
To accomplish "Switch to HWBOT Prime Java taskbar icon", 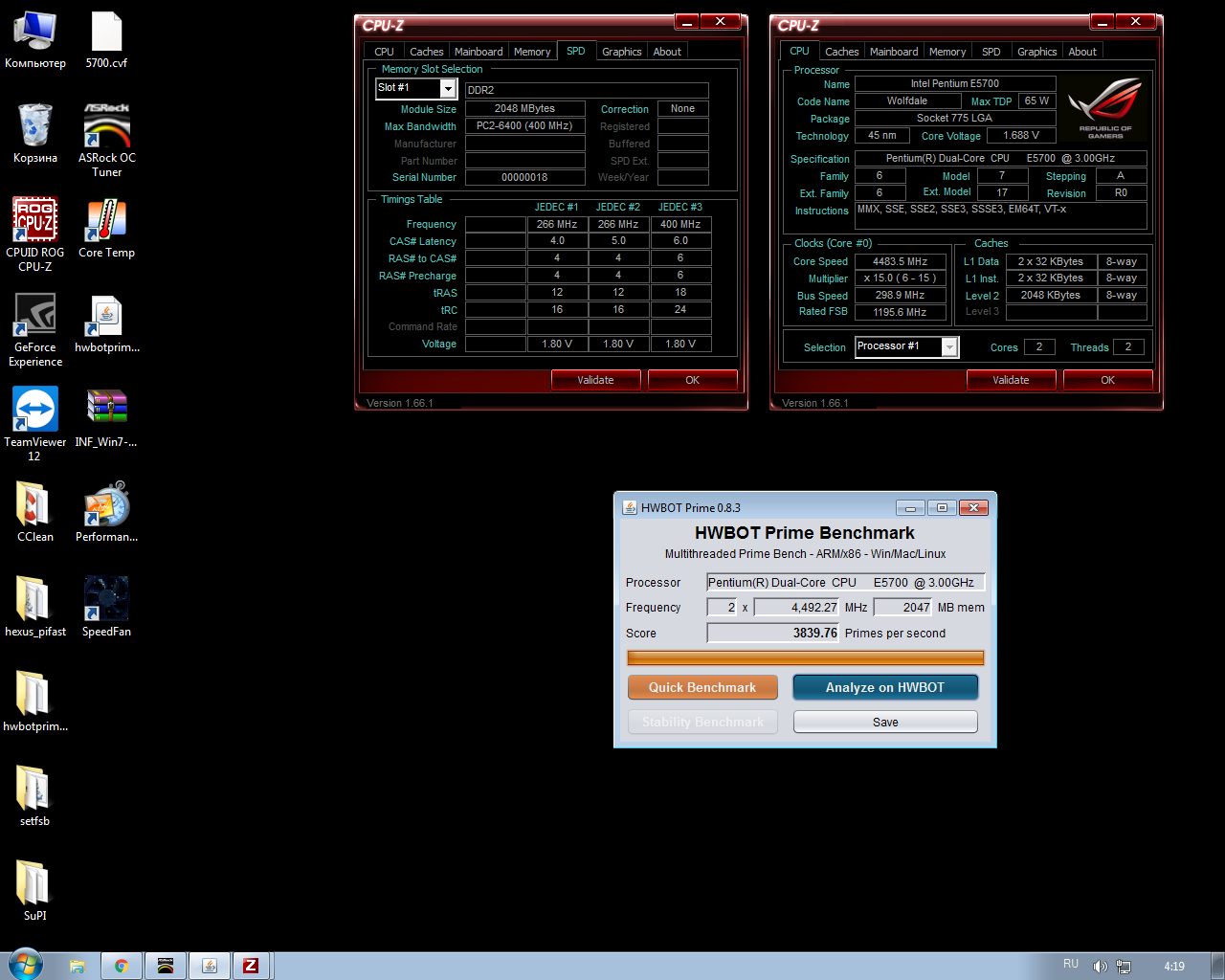I will [x=210, y=966].
